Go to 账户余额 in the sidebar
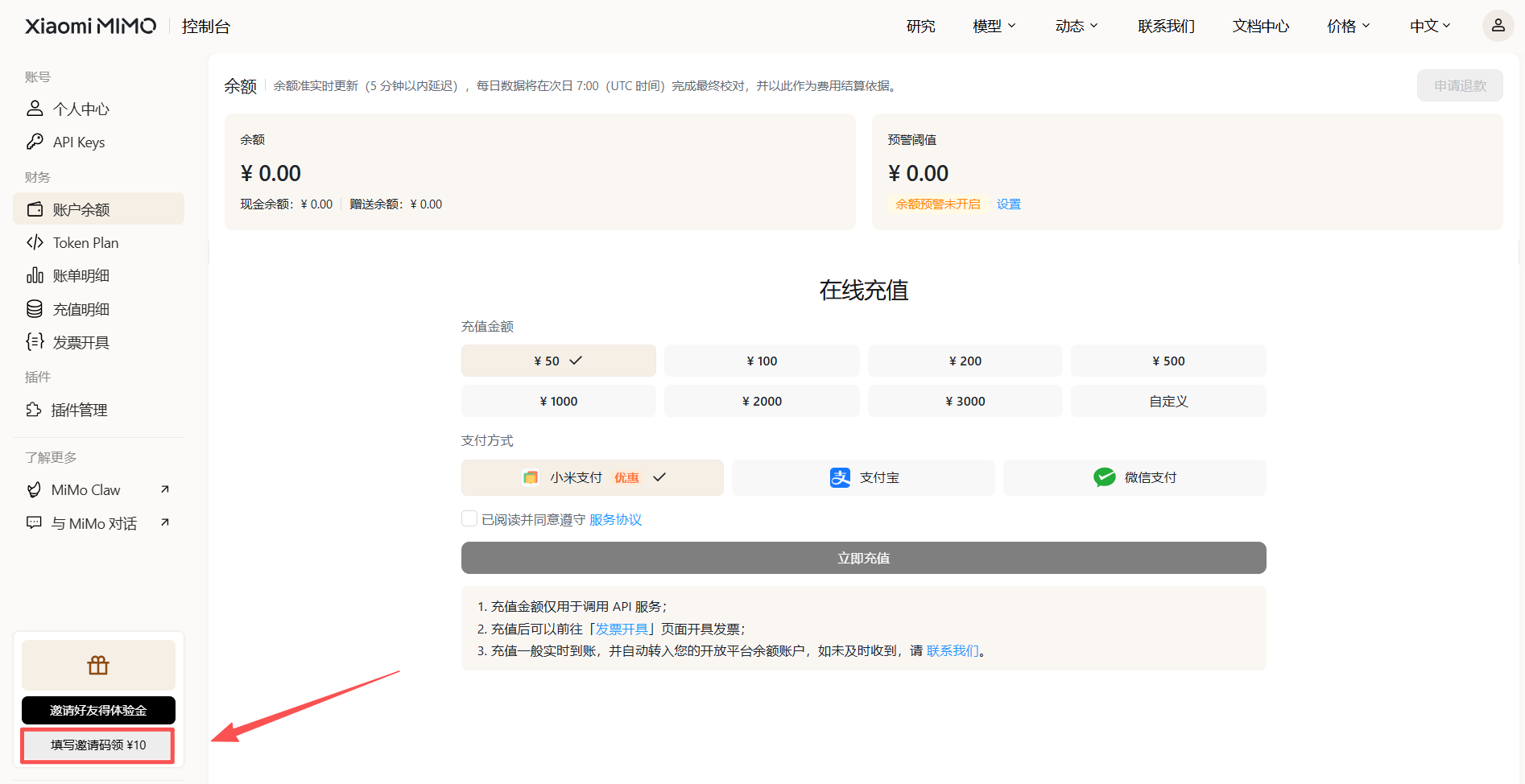The image size is (1525, 784). point(98,209)
